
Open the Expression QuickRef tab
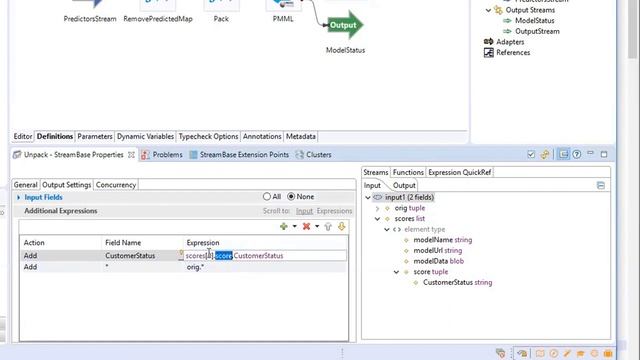click(x=460, y=172)
